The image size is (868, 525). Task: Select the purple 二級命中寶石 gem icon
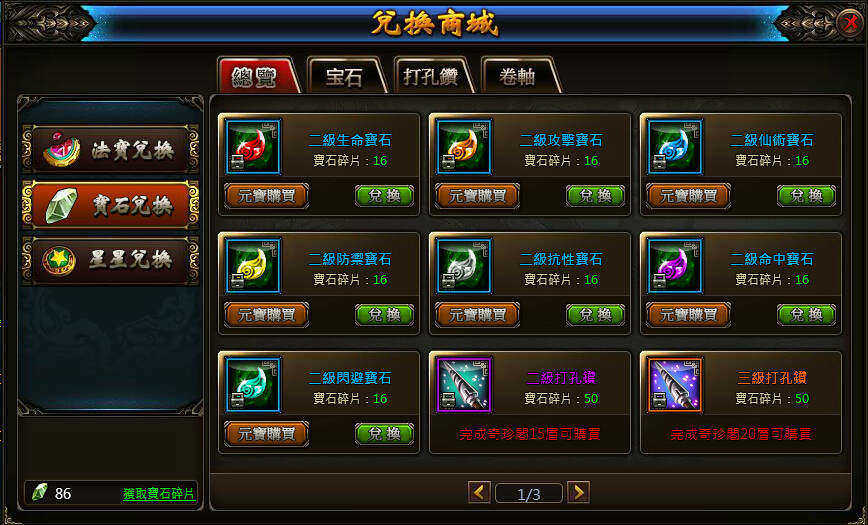[x=675, y=266]
